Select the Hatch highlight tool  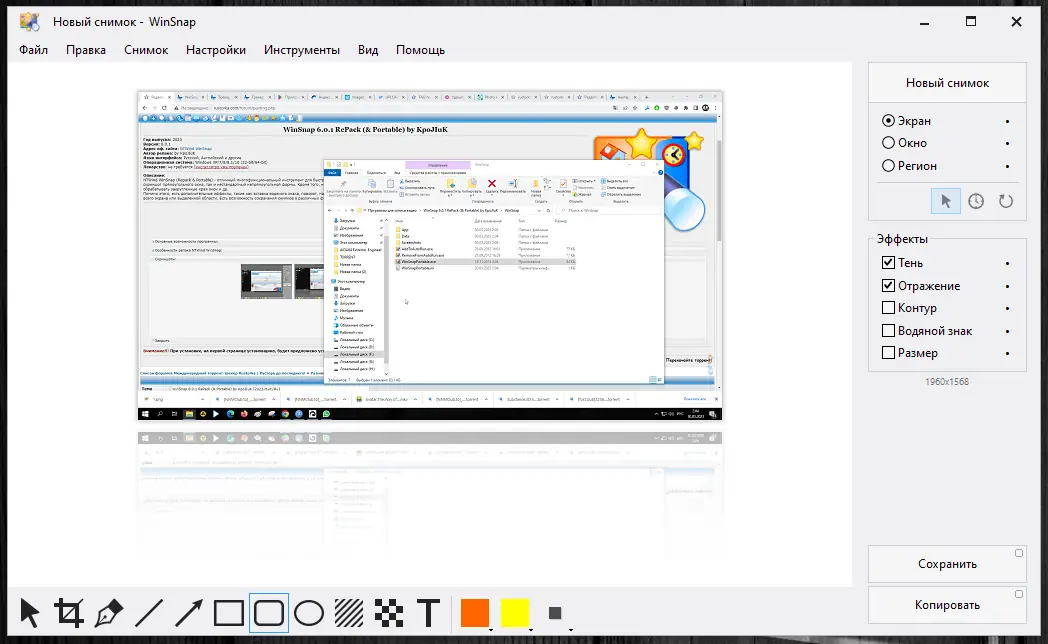(349, 613)
